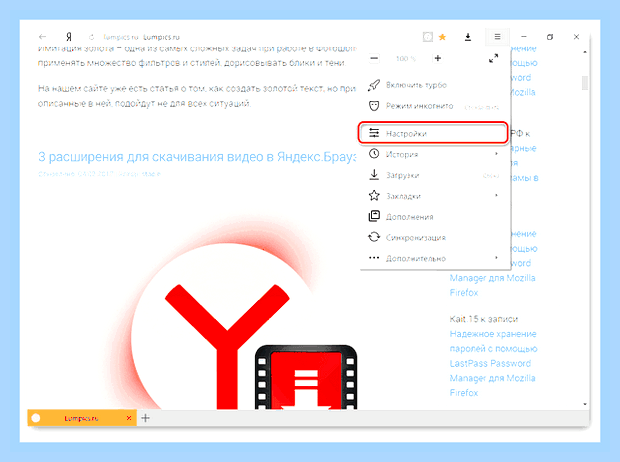The height and width of the screenshot is (462, 620).
Task: Click the incognito mask icon
Action: pyautogui.click(x=374, y=106)
